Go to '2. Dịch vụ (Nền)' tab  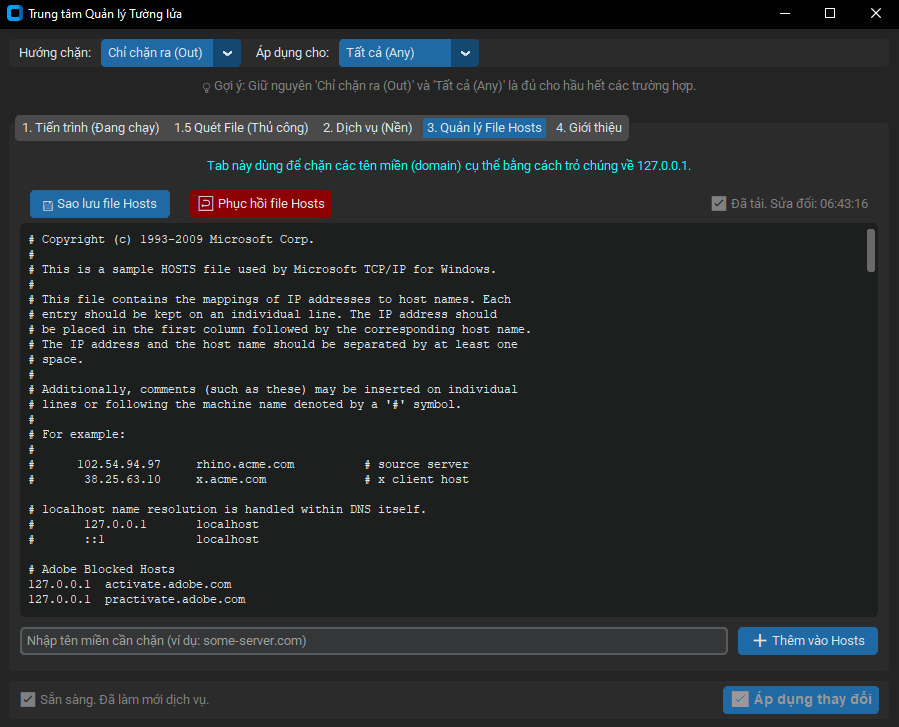[367, 128]
